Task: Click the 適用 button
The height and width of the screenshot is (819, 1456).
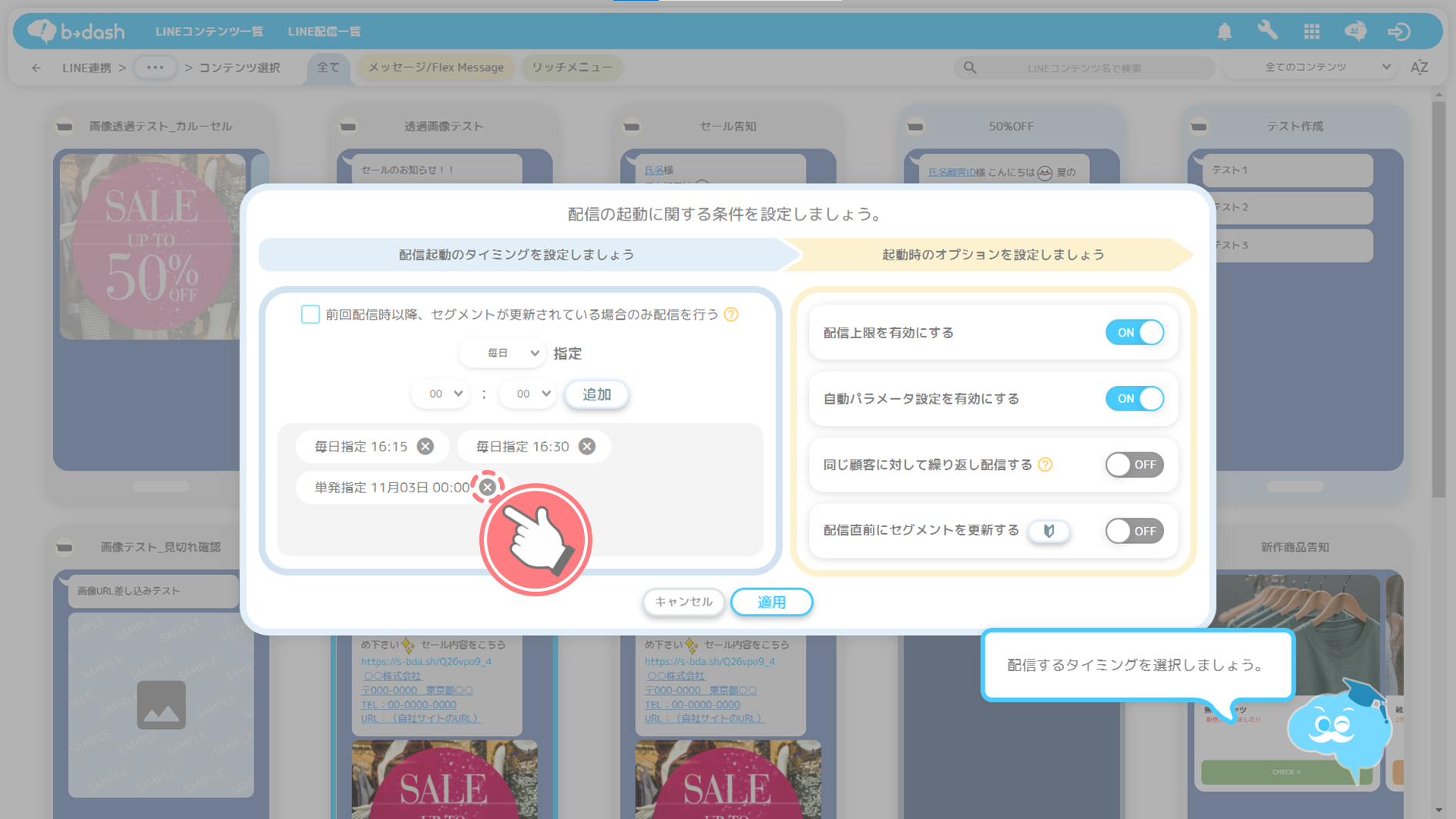Action: (x=771, y=603)
